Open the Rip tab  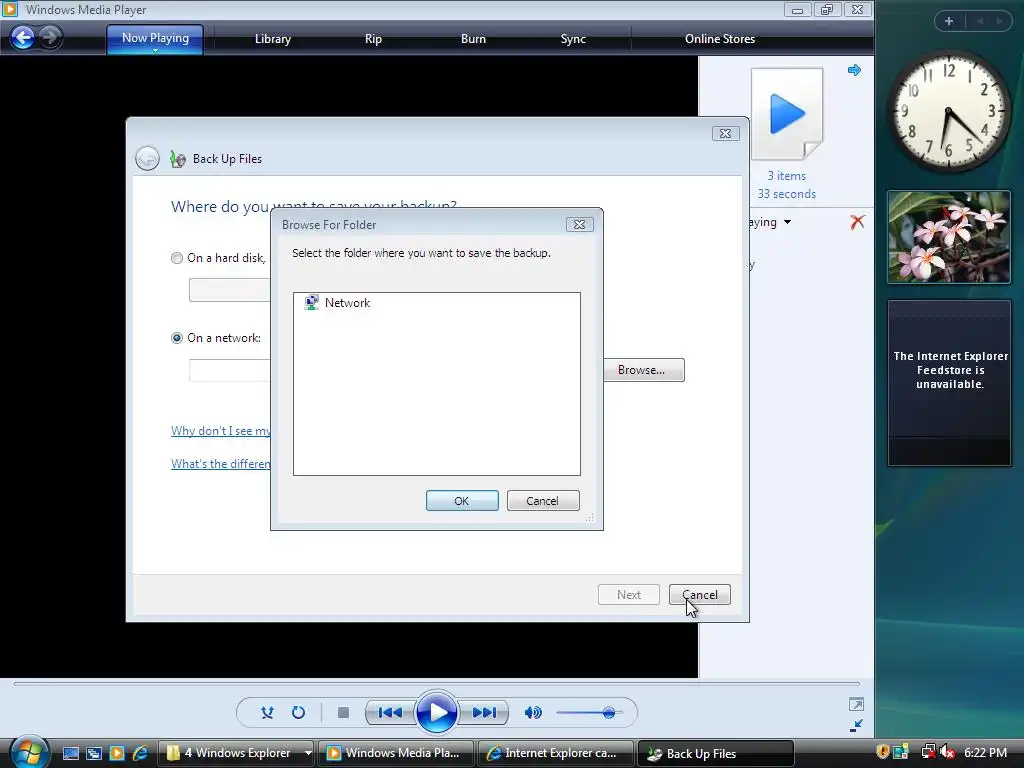[x=373, y=39]
